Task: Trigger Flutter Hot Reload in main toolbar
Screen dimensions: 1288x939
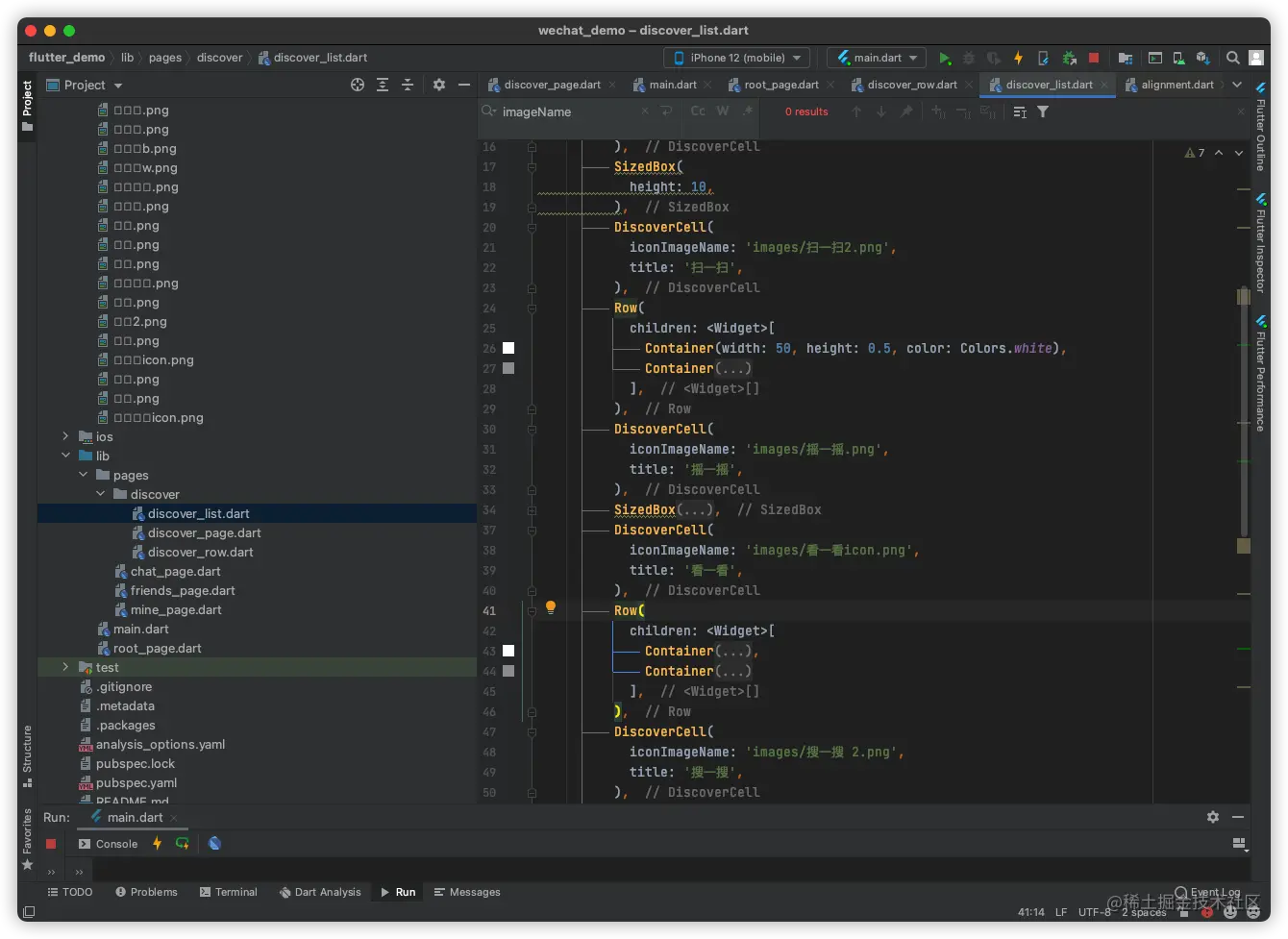Action: pyautogui.click(x=1018, y=58)
